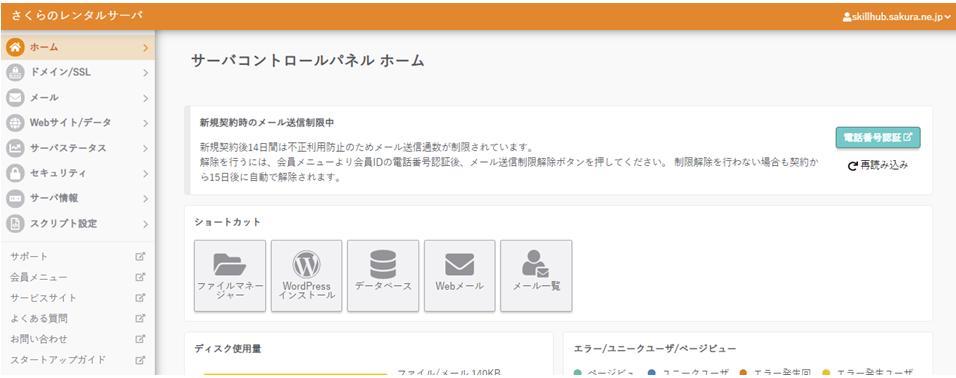956x378 pixels.
Task: Click external link icon beside サービスサイト
Action: pyautogui.click(x=140, y=298)
